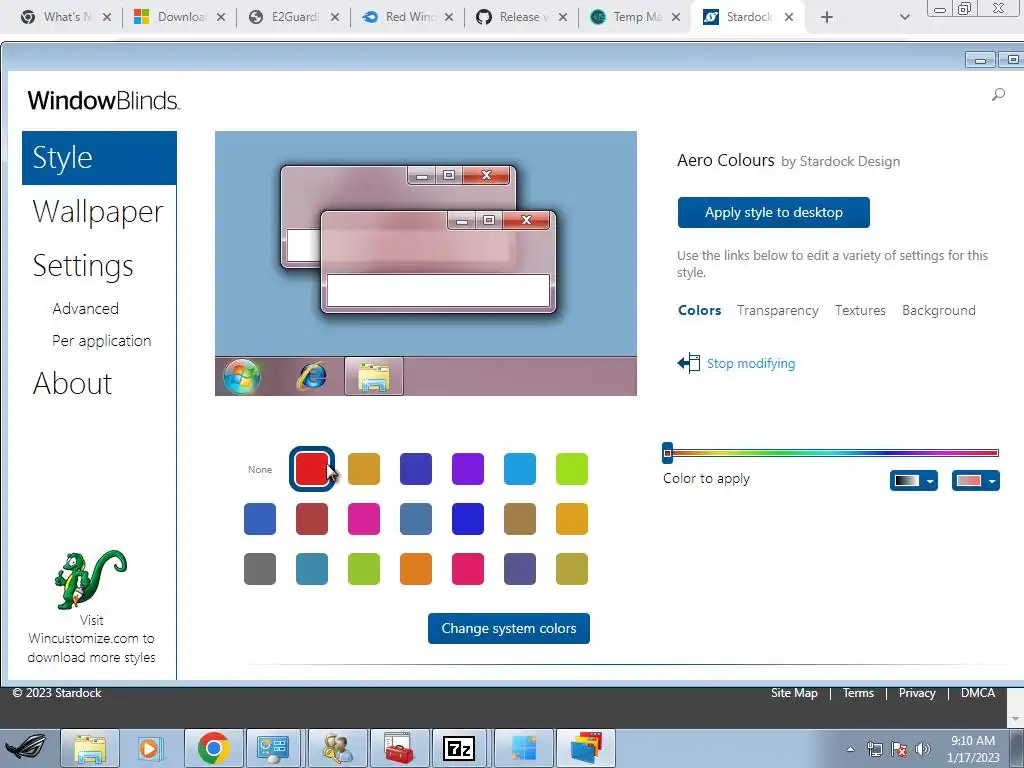Expand the grayscale color dropdown
Screen dimensions: 1024x768
point(914,481)
